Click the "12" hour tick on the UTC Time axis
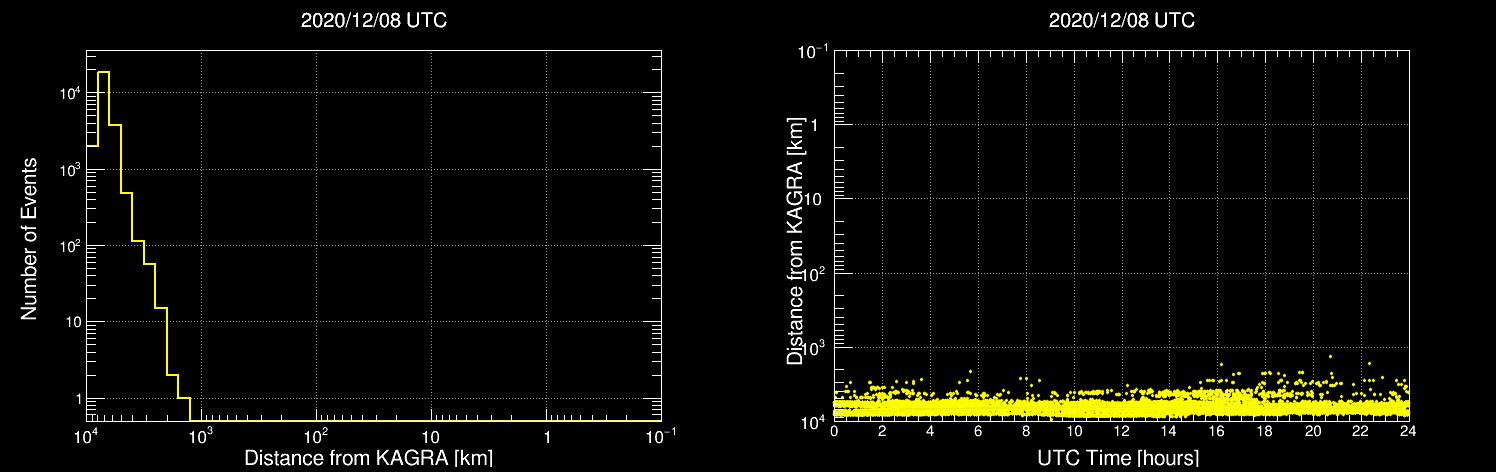1496x472 pixels. click(1121, 432)
